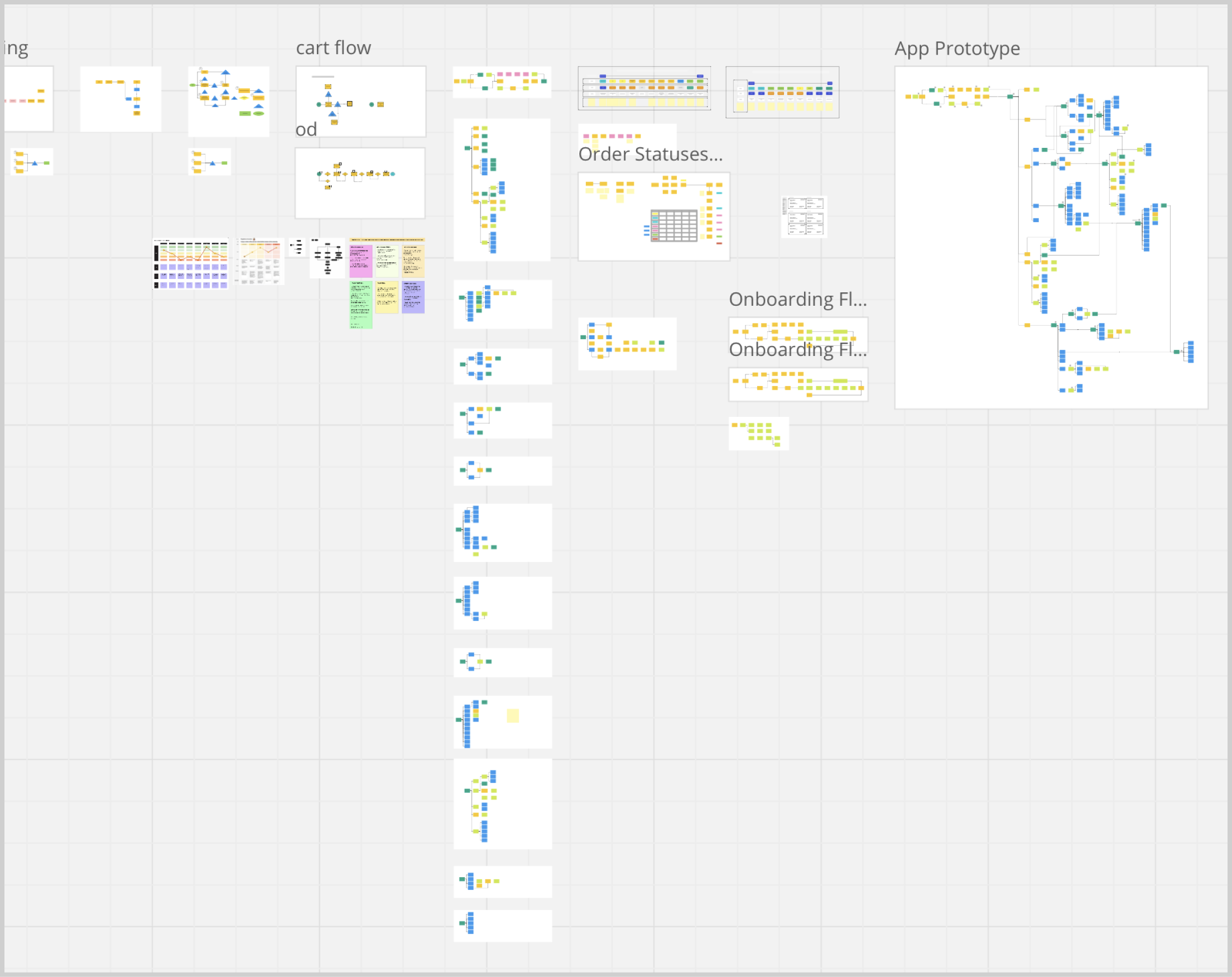Select the right swimlane diagram frame
This screenshot has height=977, width=1232.
(x=782, y=92)
